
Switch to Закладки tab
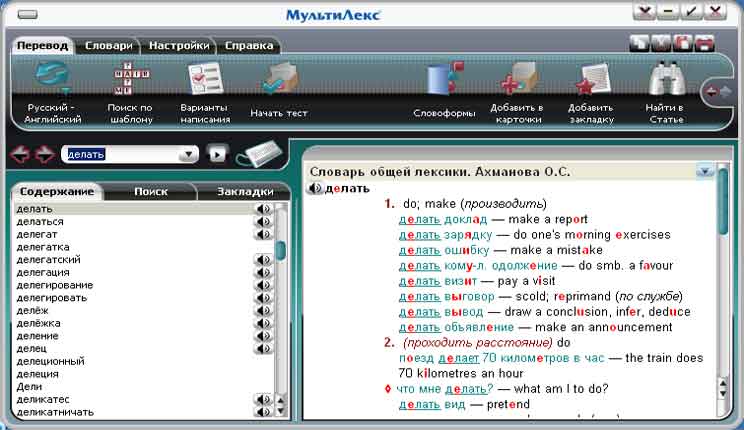coord(245,192)
